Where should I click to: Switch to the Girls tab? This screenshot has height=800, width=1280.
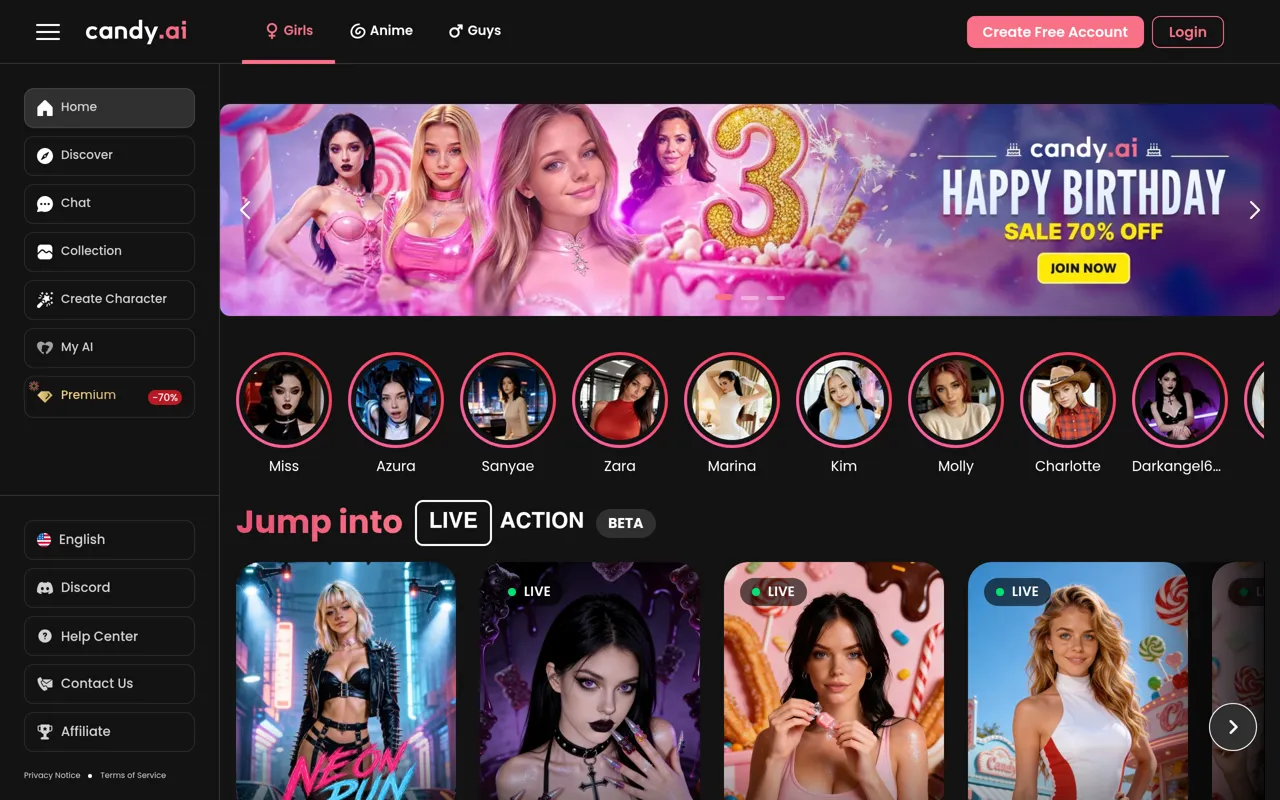click(288, 31)
